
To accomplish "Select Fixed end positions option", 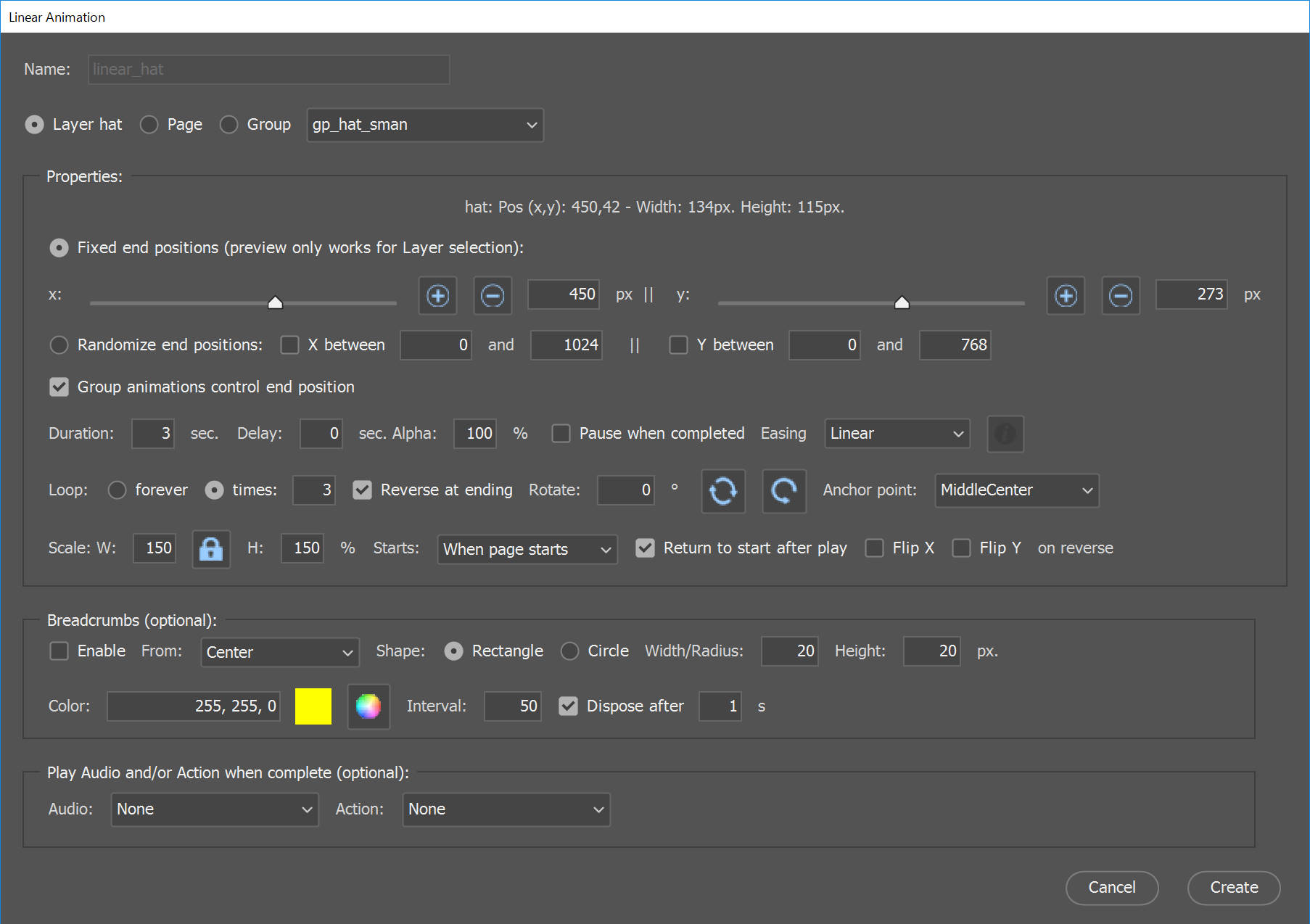I will (x=59, y=248).
